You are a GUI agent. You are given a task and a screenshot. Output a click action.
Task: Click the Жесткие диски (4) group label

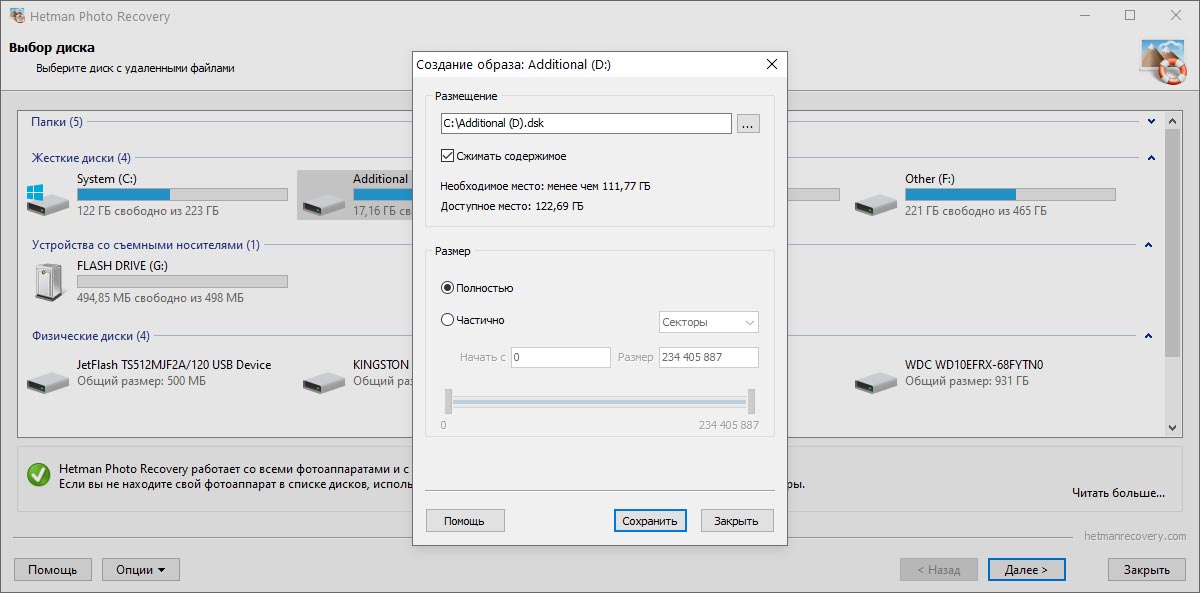pos(81,158)
